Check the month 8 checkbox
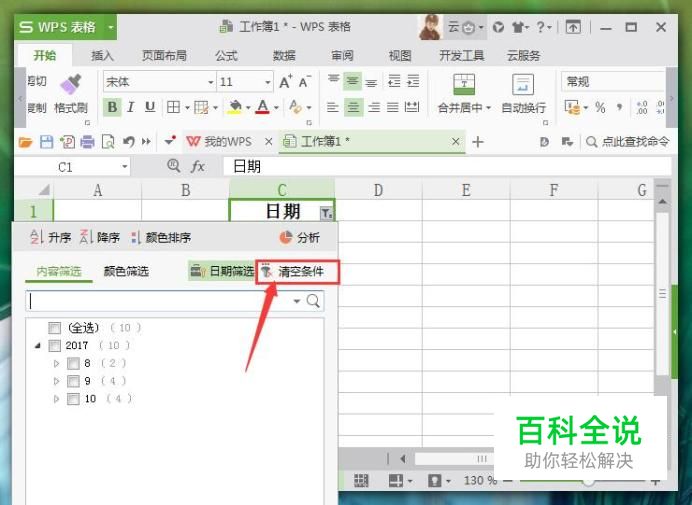Image resolution: width=692 pixels, height=505 pixels. pyautogui.click(x=73, y=363)
